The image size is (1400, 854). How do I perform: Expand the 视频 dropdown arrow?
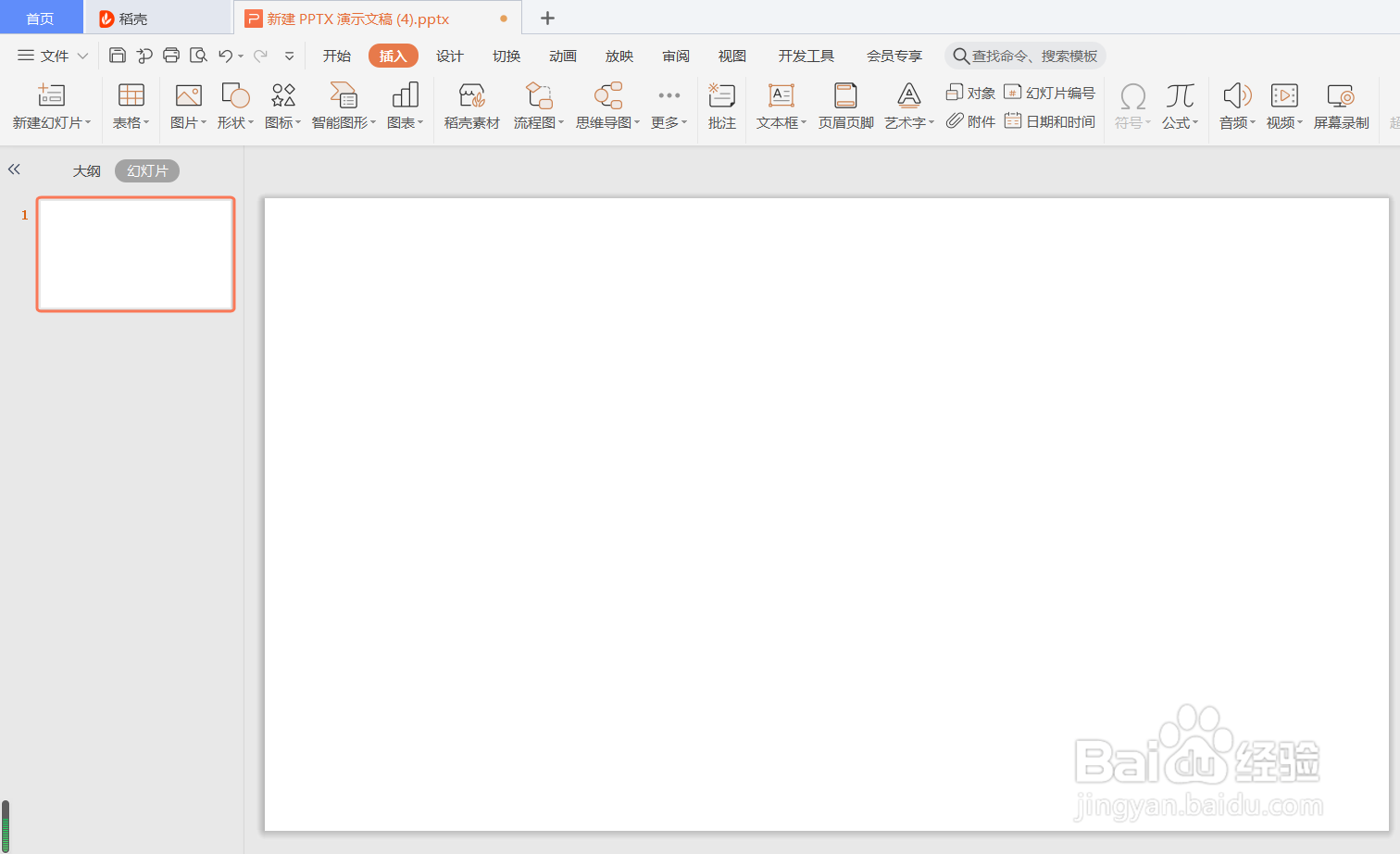[x=1300, y=122]
